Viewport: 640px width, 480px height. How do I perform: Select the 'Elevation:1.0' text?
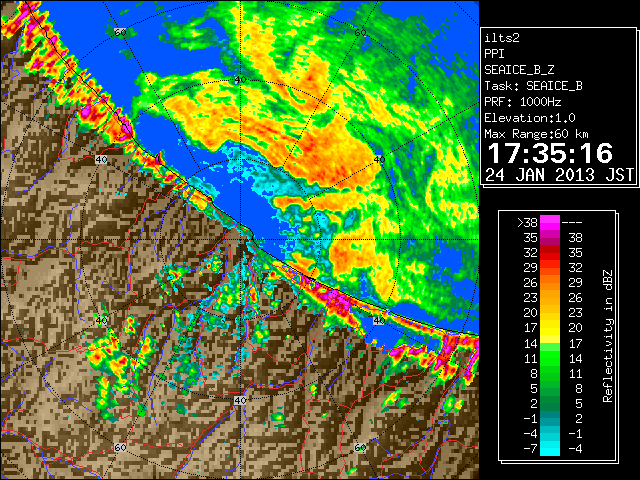[530, 118]
